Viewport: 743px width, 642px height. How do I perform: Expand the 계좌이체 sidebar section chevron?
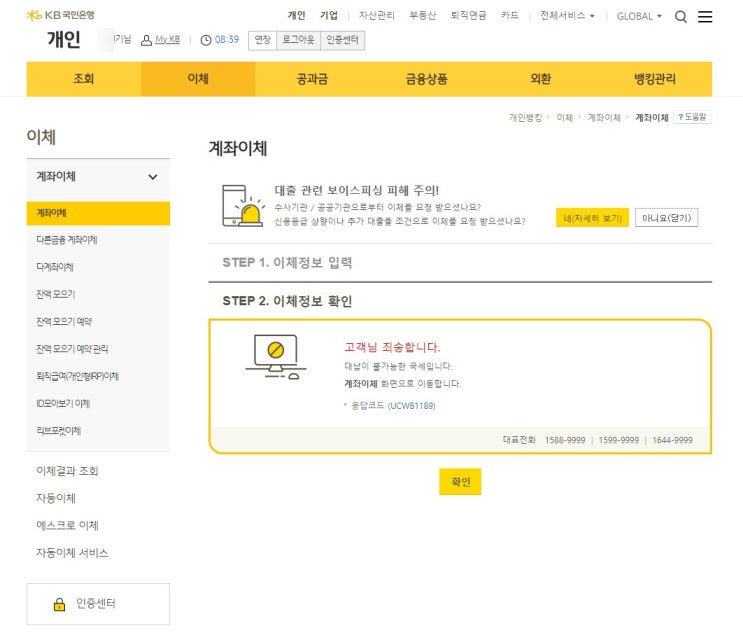pyautogui.click(x=153, y=177)
